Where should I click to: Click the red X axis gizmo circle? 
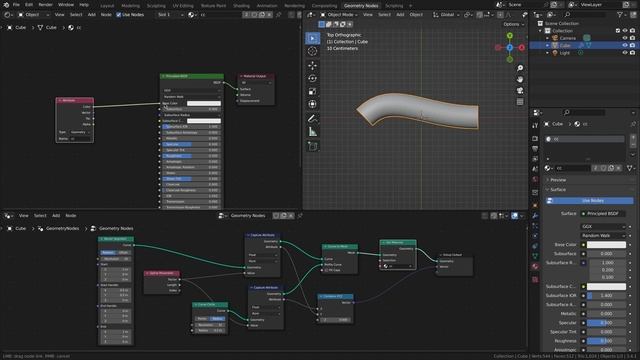522,48
